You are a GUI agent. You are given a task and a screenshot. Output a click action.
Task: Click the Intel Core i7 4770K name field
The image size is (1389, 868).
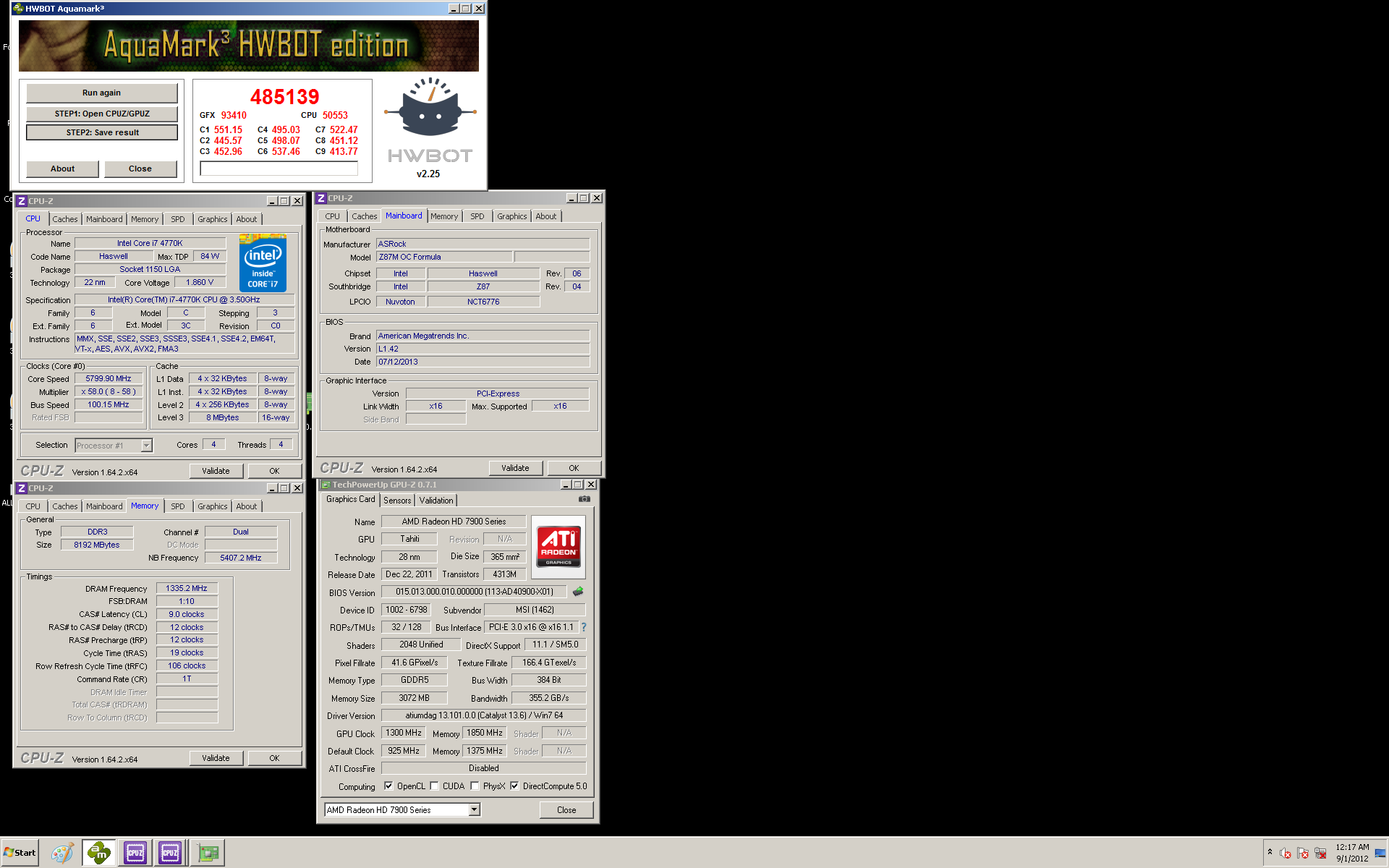coord(150,243)
